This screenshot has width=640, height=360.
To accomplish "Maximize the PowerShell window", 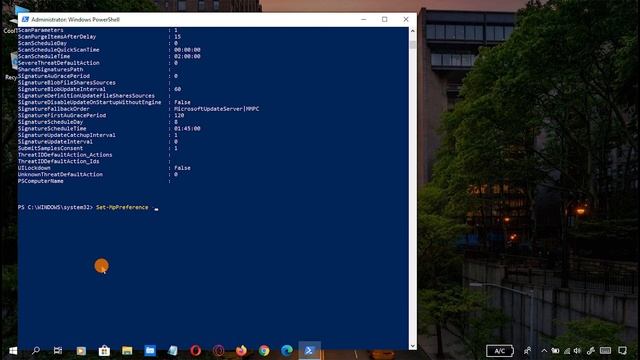I will point(384,19).
